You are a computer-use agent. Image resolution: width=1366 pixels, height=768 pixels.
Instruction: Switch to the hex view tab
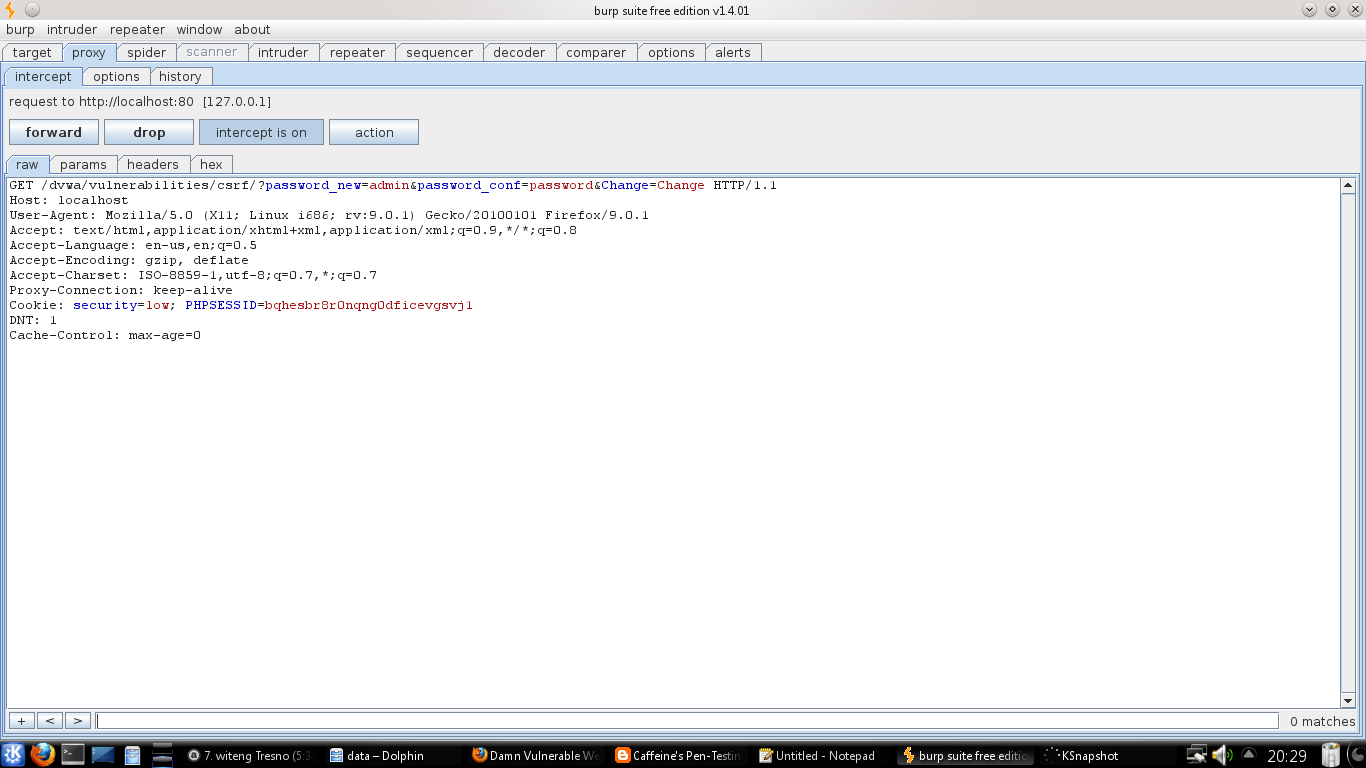tap(212, 164)
